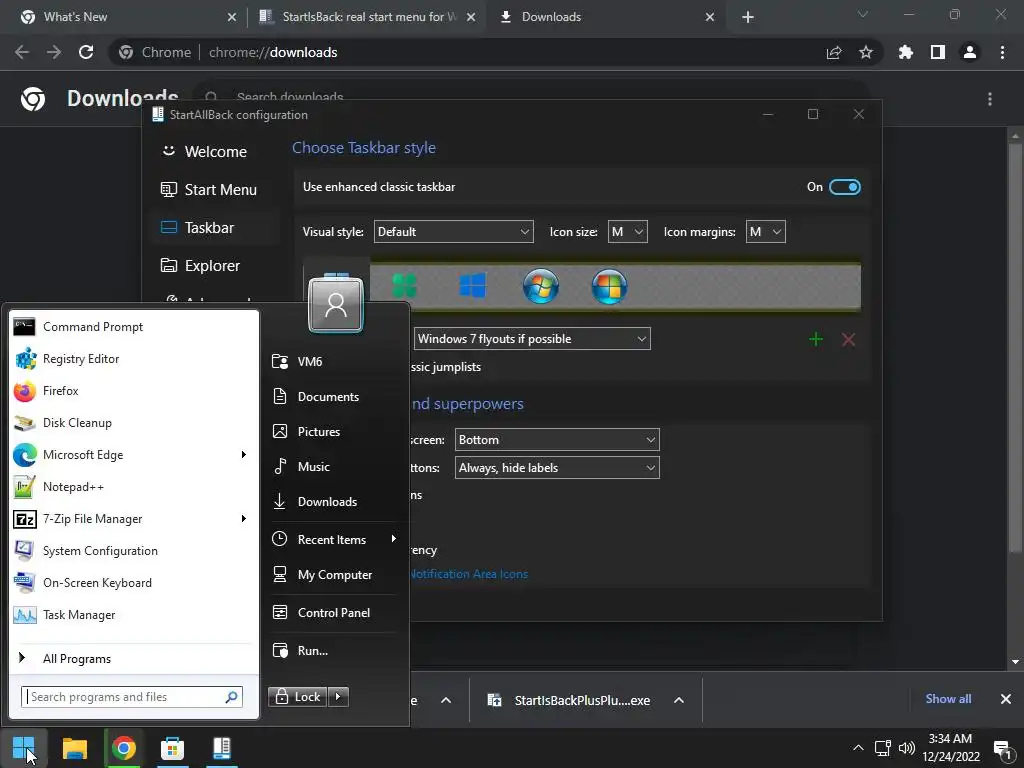The width and height of the screenshot is (1024, 768).
Task: Open StartAllBack taskbar icon
Action: click(222, 748)
